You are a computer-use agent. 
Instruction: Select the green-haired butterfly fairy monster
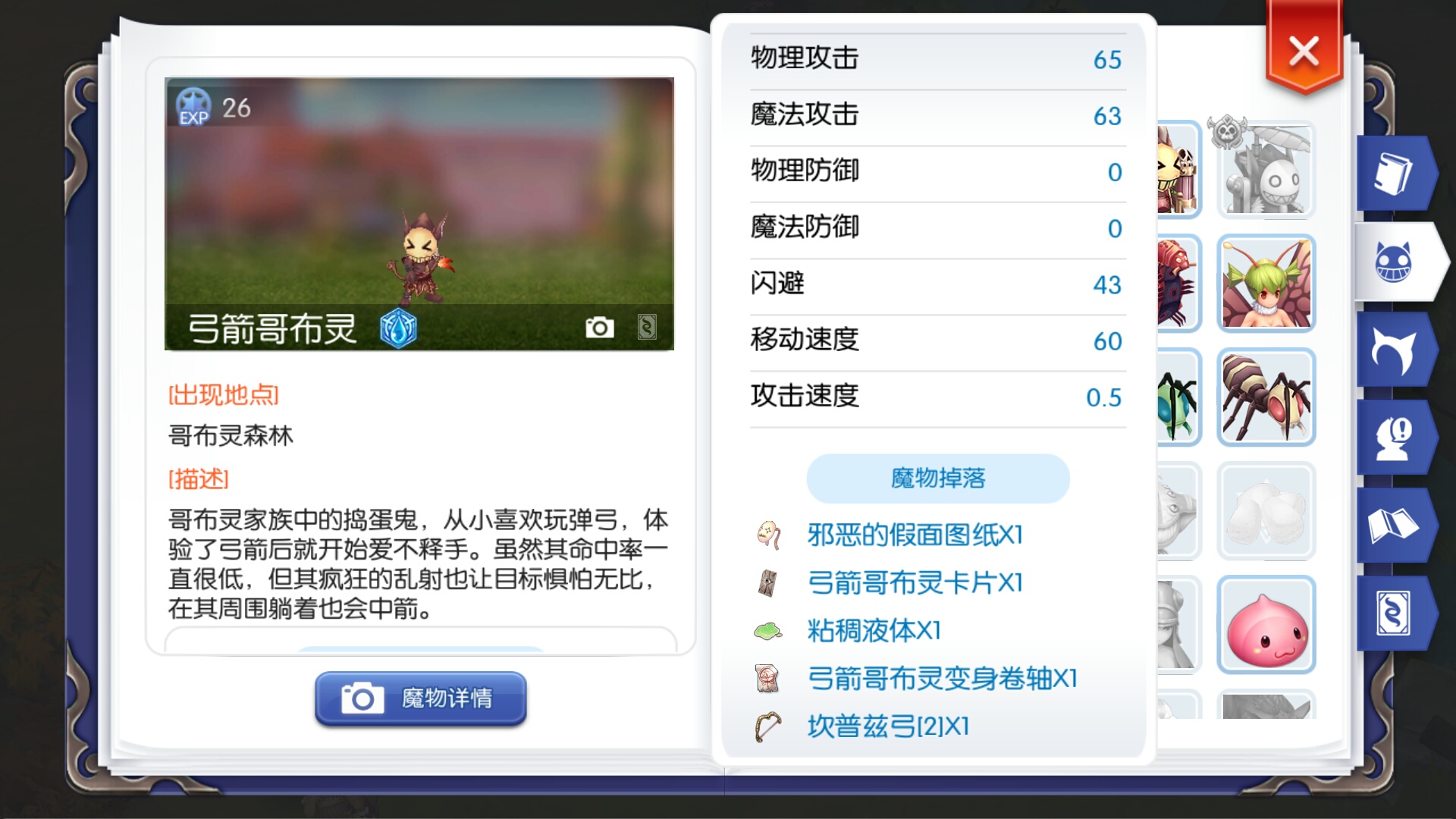tap(1266, 283)
